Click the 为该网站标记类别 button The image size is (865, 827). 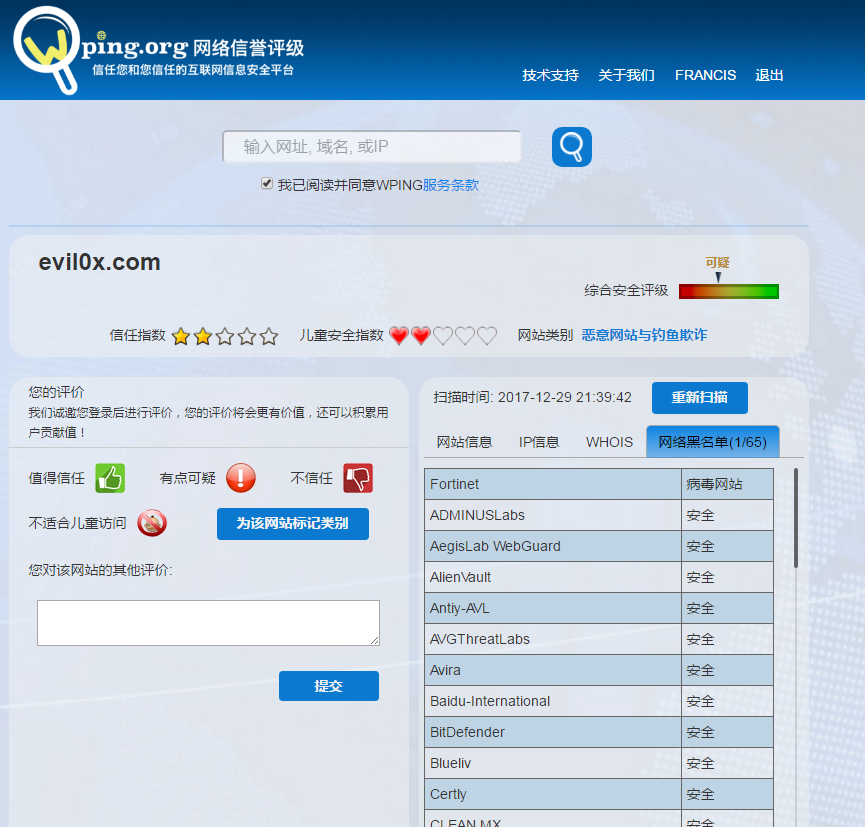[293, 524]
